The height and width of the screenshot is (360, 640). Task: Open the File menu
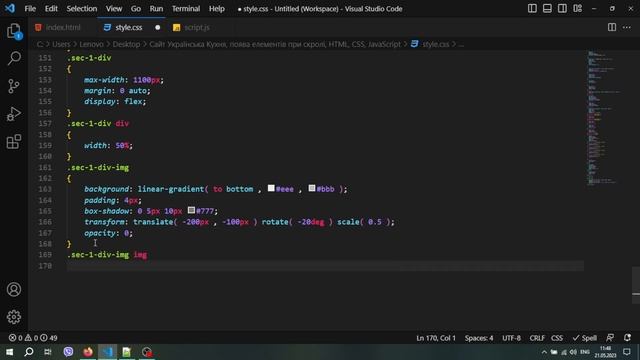coord(30,9)
